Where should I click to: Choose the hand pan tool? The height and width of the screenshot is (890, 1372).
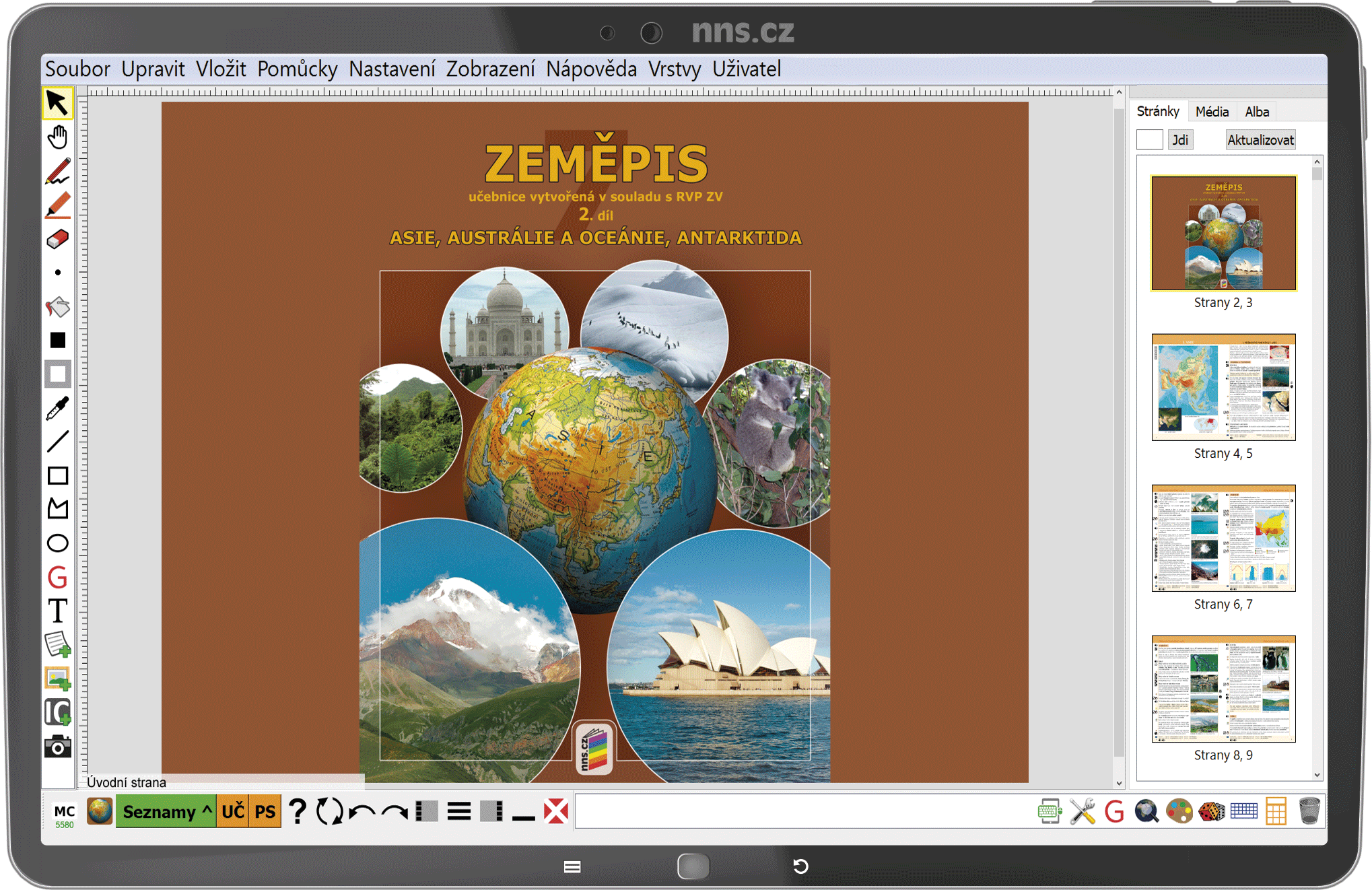[x=57, y=137]
